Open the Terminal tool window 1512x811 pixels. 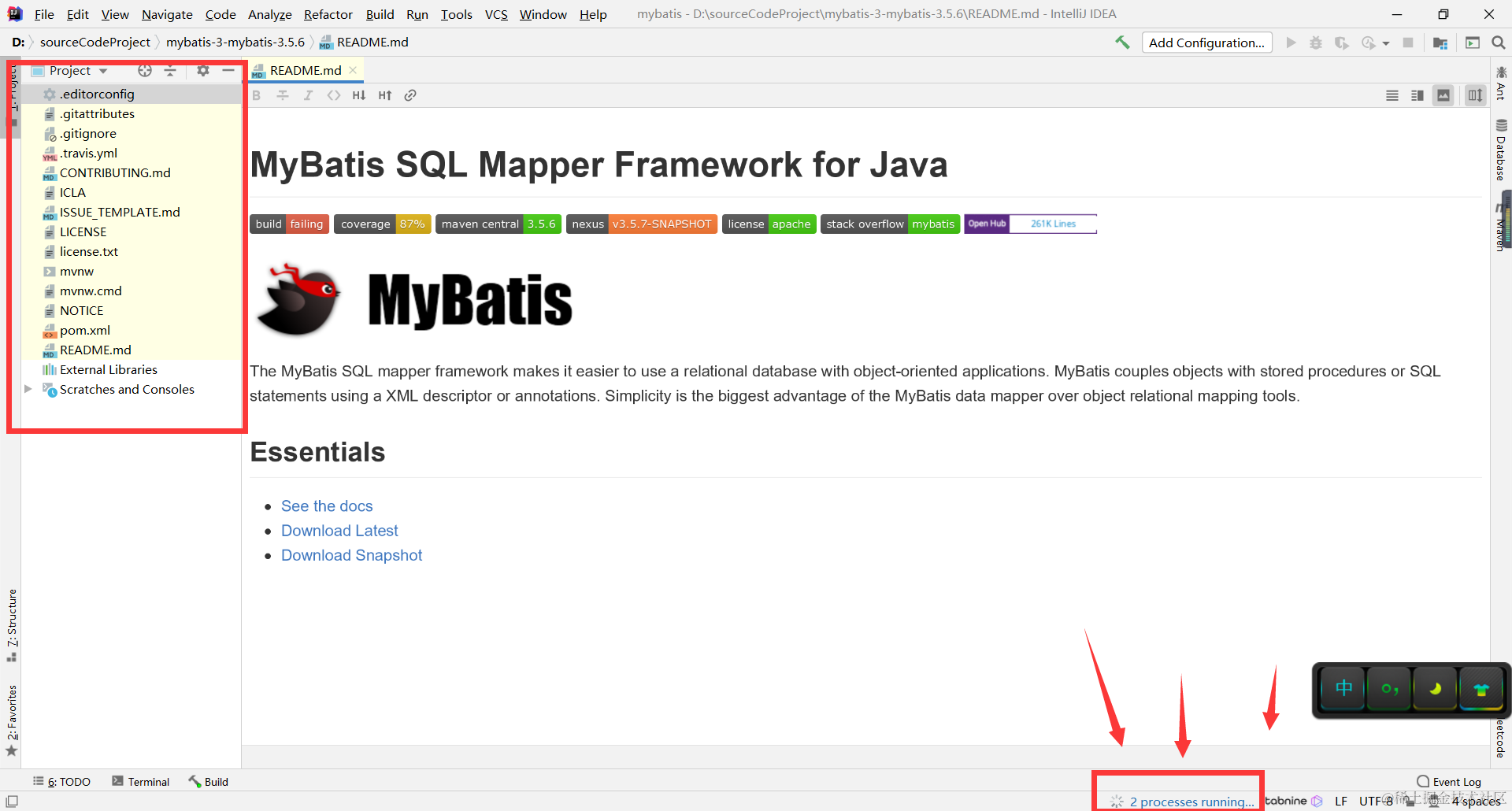coord(141,781)
